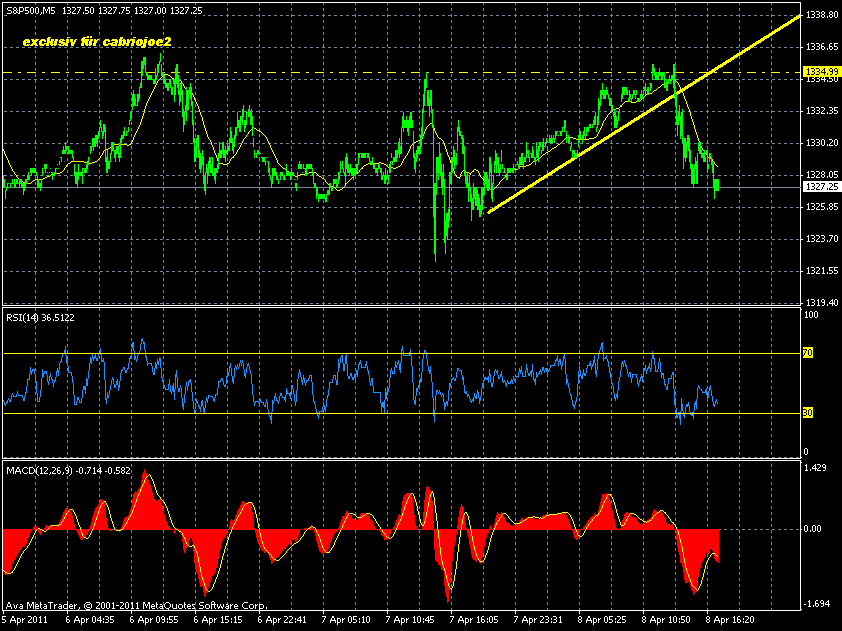Click the 1338.80 price scale value

tap(822, 15)
